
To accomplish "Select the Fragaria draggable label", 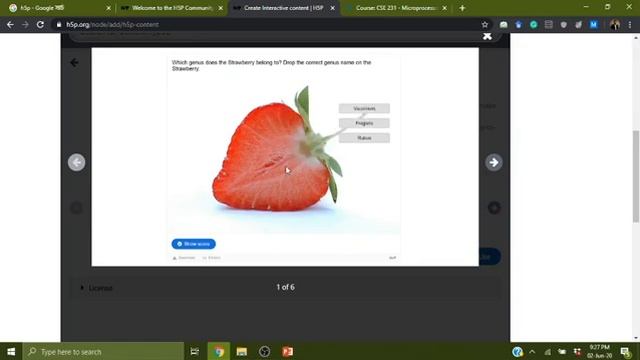I will [364, 123].
